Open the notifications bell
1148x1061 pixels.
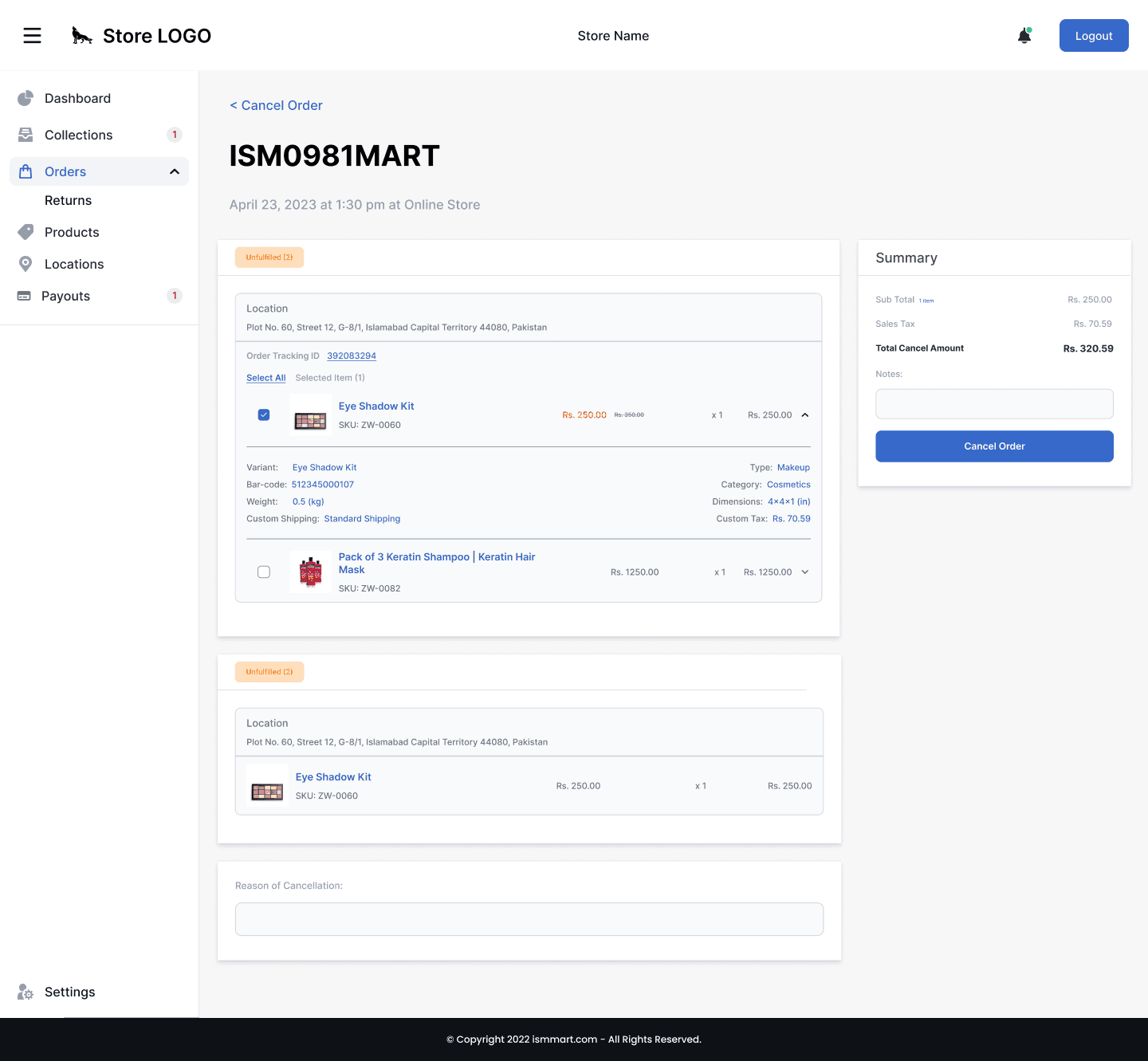point(1024,36)
